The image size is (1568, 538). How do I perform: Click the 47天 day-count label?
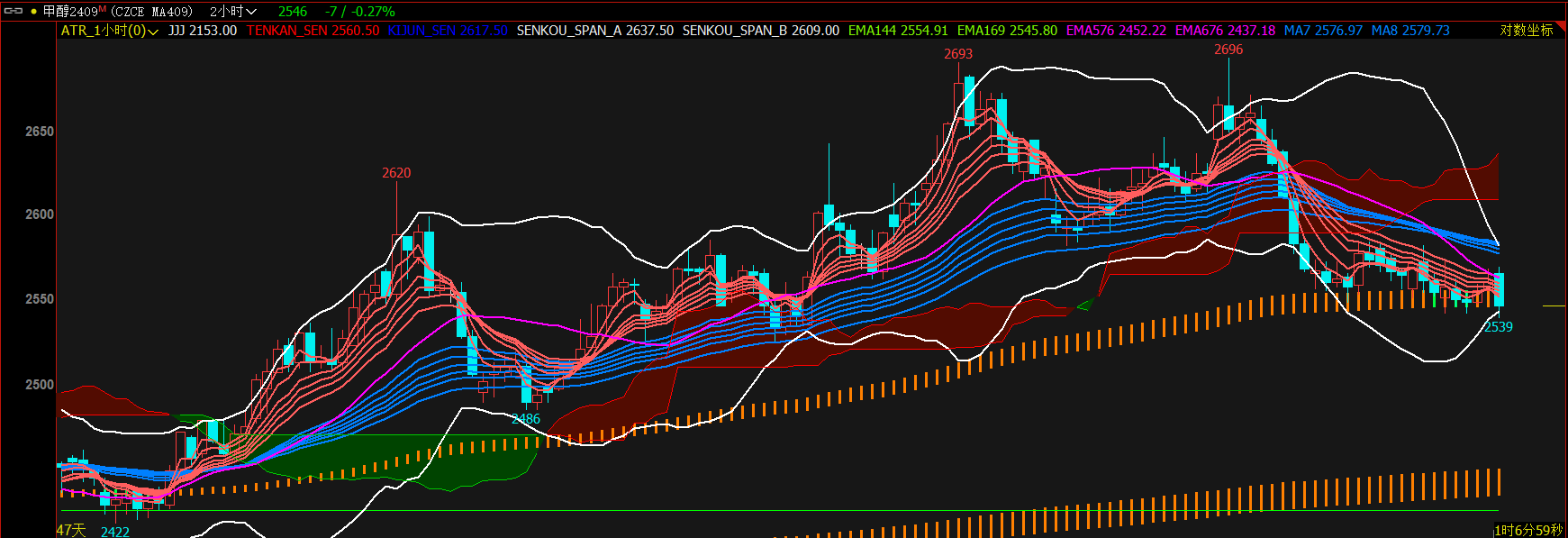click(71, 530)
